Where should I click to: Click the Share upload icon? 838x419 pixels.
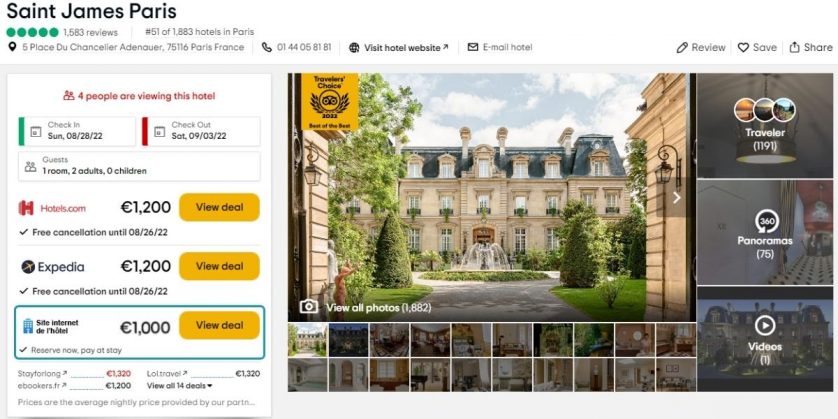point(795,47)
